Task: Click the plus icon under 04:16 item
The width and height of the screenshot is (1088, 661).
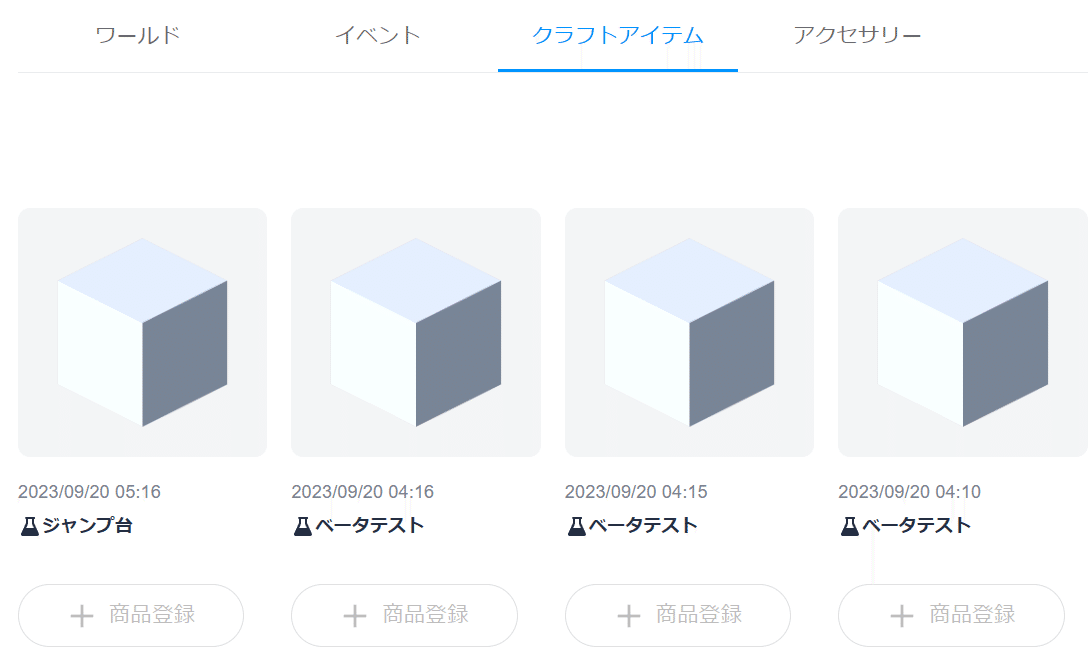Action: click(355, 615)
